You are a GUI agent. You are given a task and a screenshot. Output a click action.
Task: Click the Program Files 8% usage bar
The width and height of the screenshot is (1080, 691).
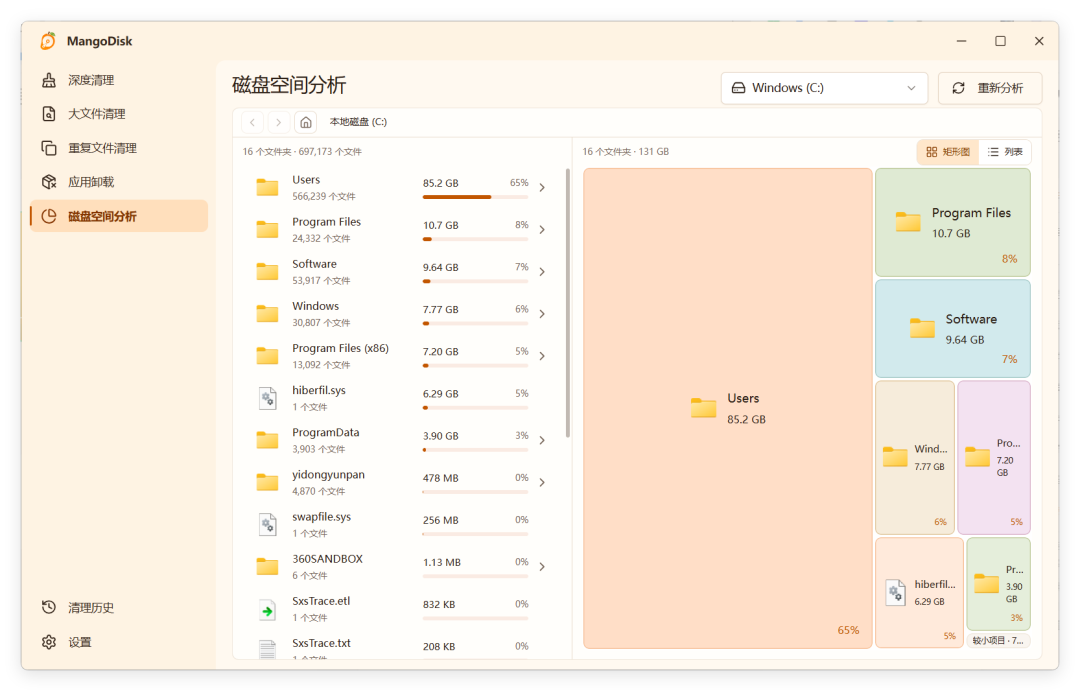[x=475, y=239]
